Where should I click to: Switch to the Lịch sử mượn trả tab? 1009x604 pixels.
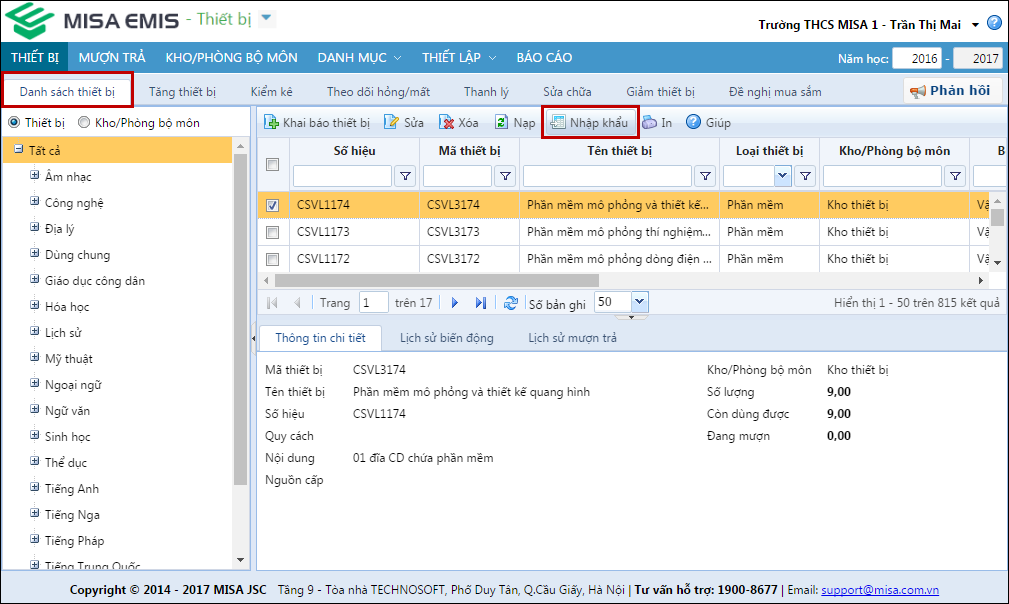(x=572, y=338)
